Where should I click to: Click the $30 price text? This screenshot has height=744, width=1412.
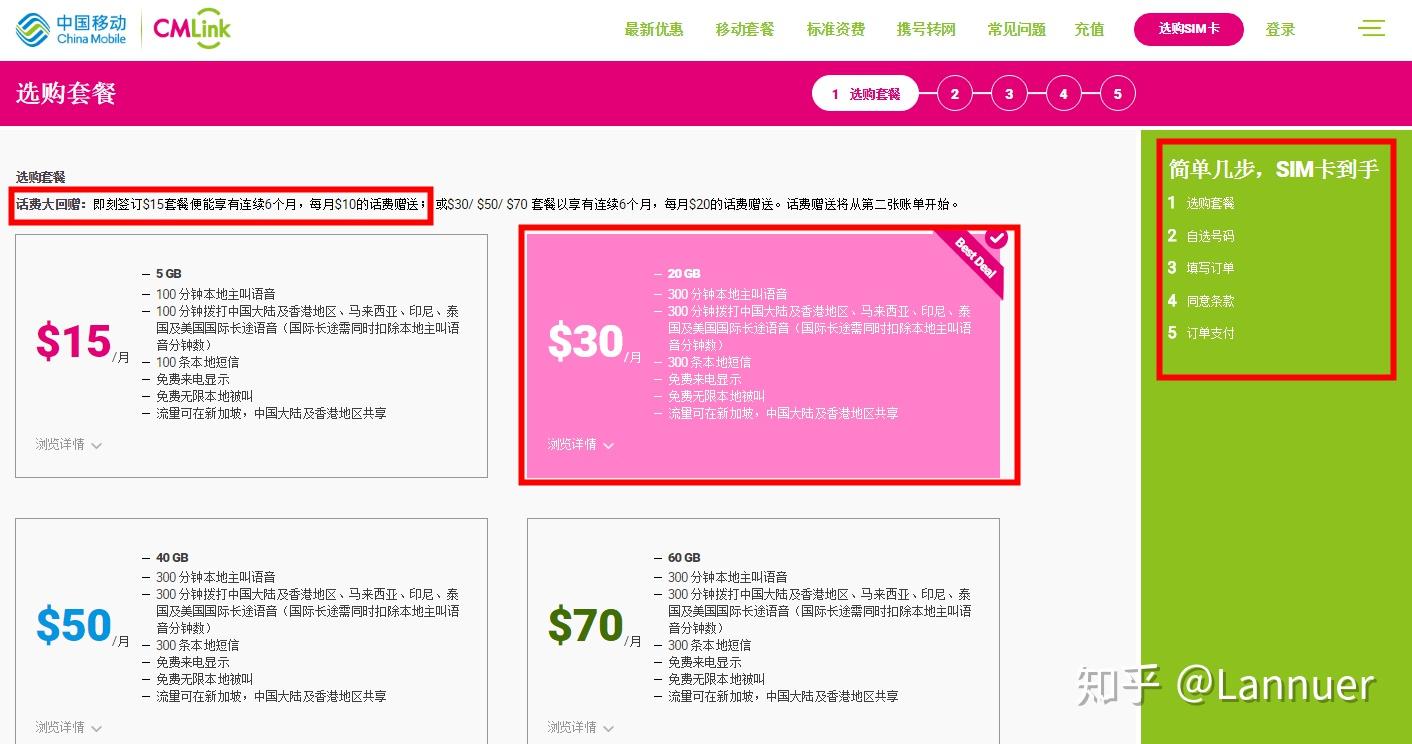(586, 342)
